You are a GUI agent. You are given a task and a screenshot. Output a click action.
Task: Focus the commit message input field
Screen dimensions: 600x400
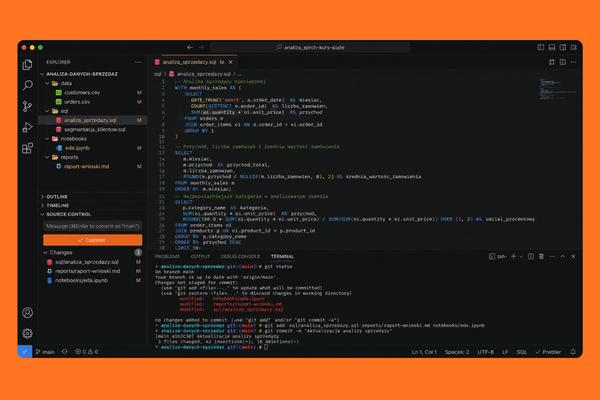pos(93,226)
